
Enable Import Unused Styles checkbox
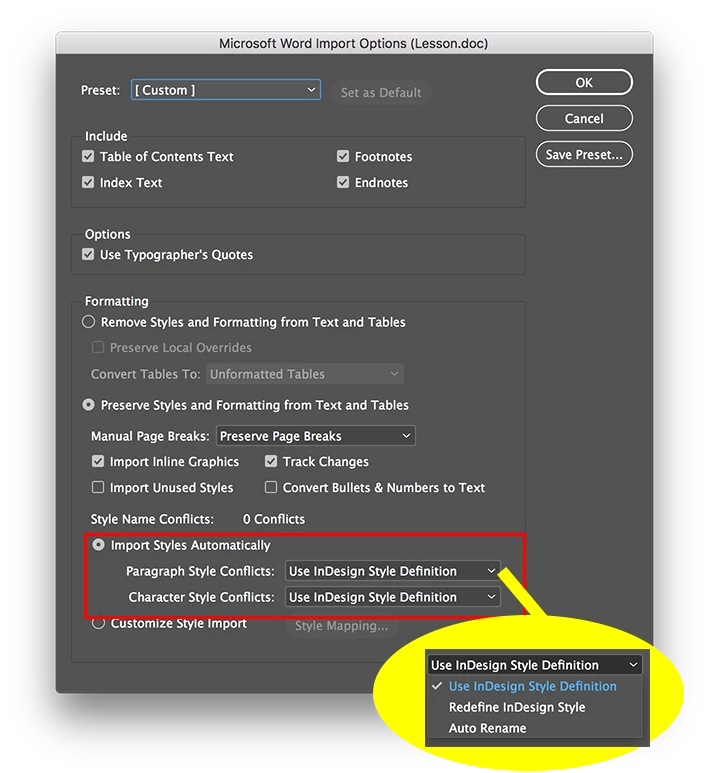(x=98, y=488)
